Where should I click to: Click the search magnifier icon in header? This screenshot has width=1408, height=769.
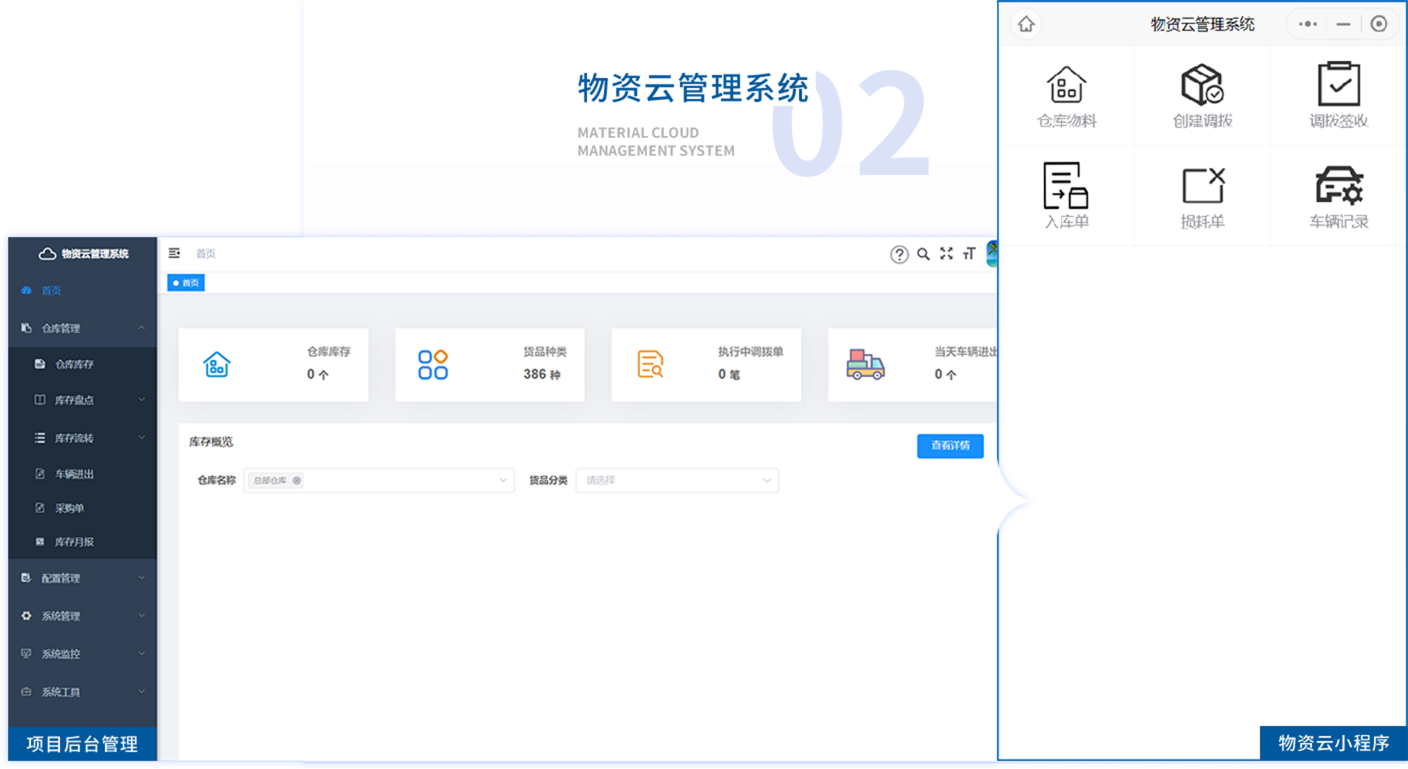point(924,254)
